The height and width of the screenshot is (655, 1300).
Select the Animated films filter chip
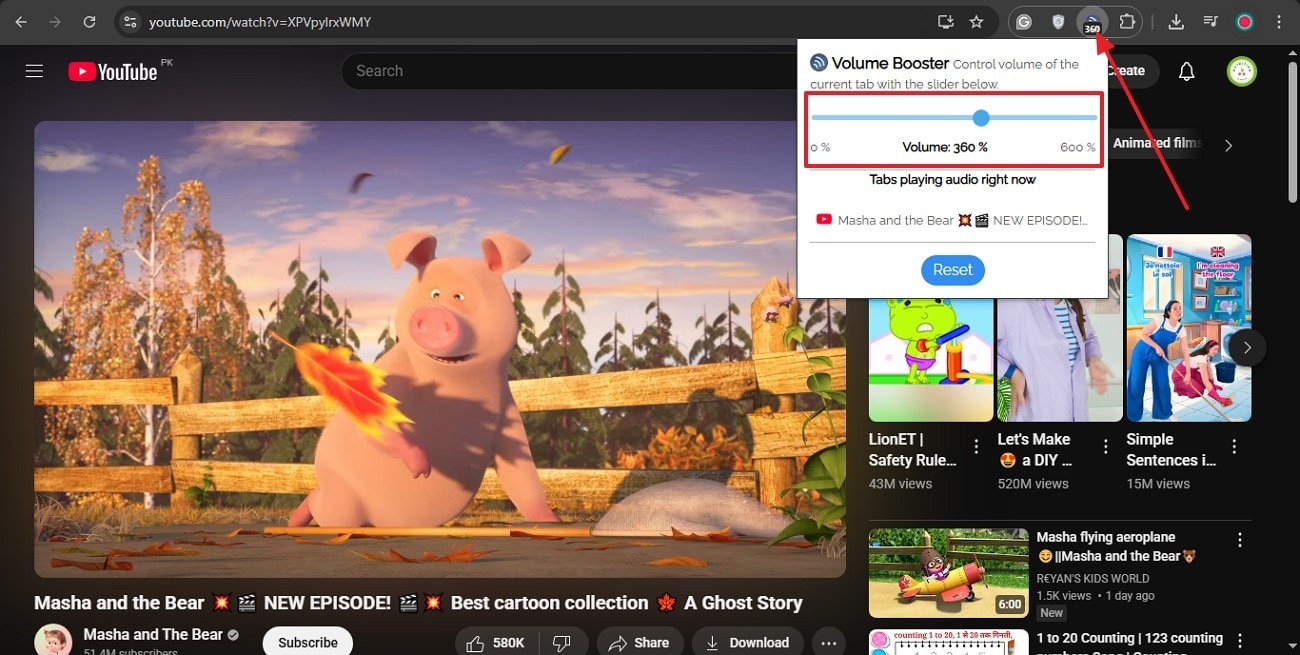click(x=1156, y=143)
